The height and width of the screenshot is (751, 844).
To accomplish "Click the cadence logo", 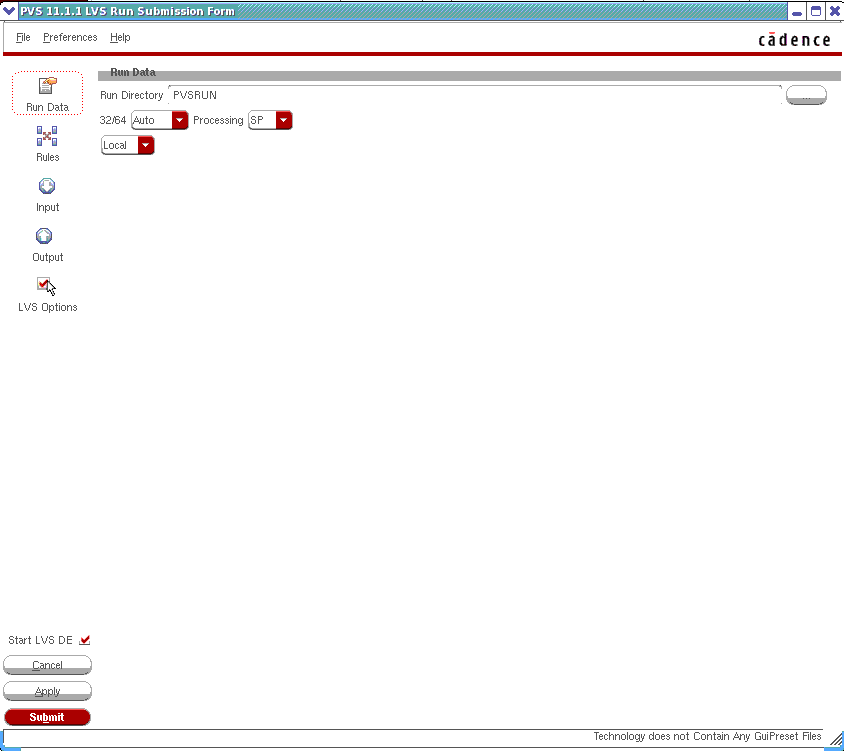I will 794,39.
